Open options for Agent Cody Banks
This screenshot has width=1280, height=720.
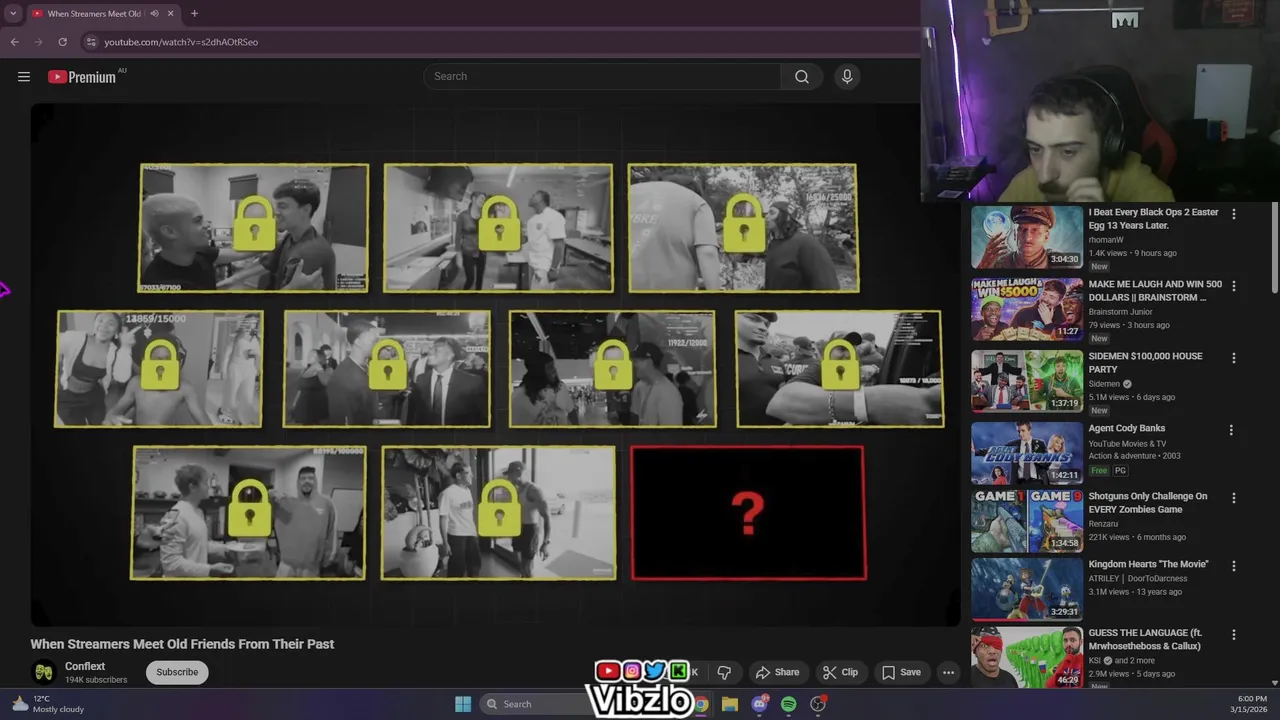tap(1231, 430)
